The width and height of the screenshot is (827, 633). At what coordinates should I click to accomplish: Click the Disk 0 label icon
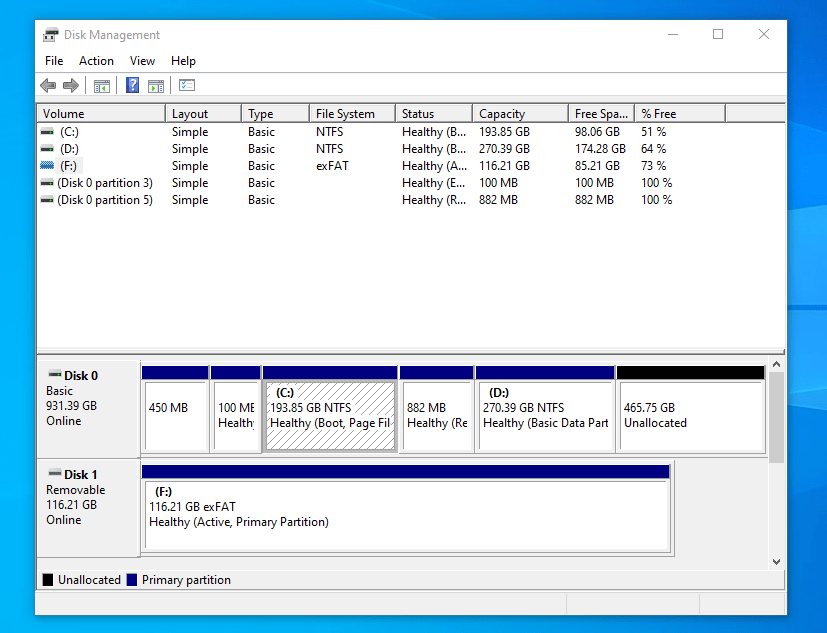[x=55, y=375]
